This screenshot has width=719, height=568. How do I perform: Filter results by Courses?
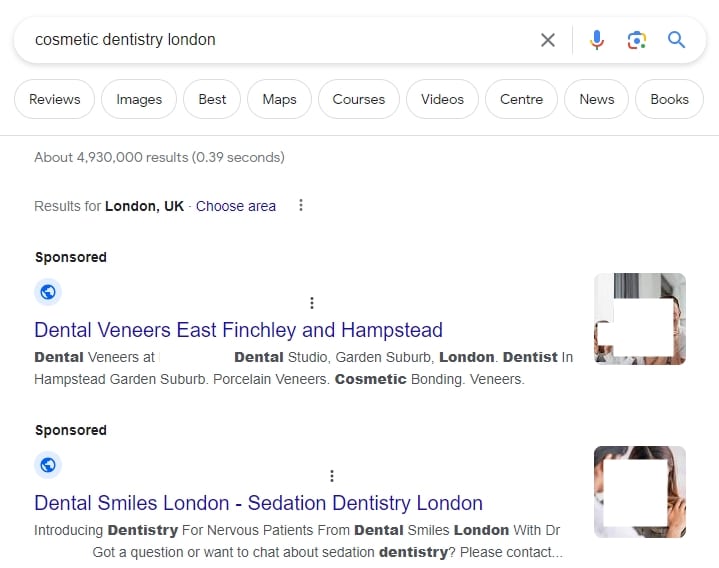(358, 99)
